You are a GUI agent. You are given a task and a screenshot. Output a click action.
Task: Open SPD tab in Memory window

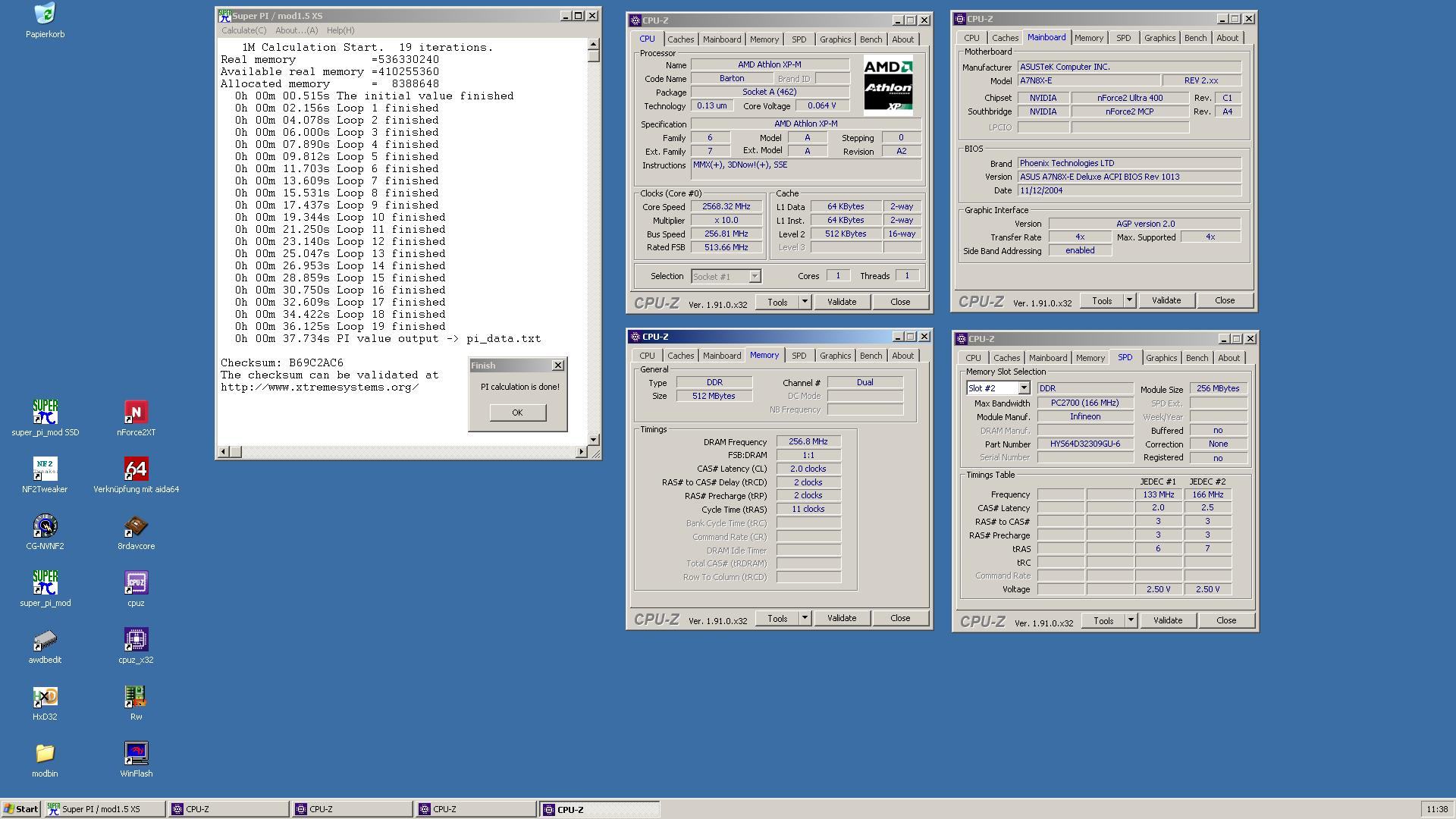click(x=799, y=356)
